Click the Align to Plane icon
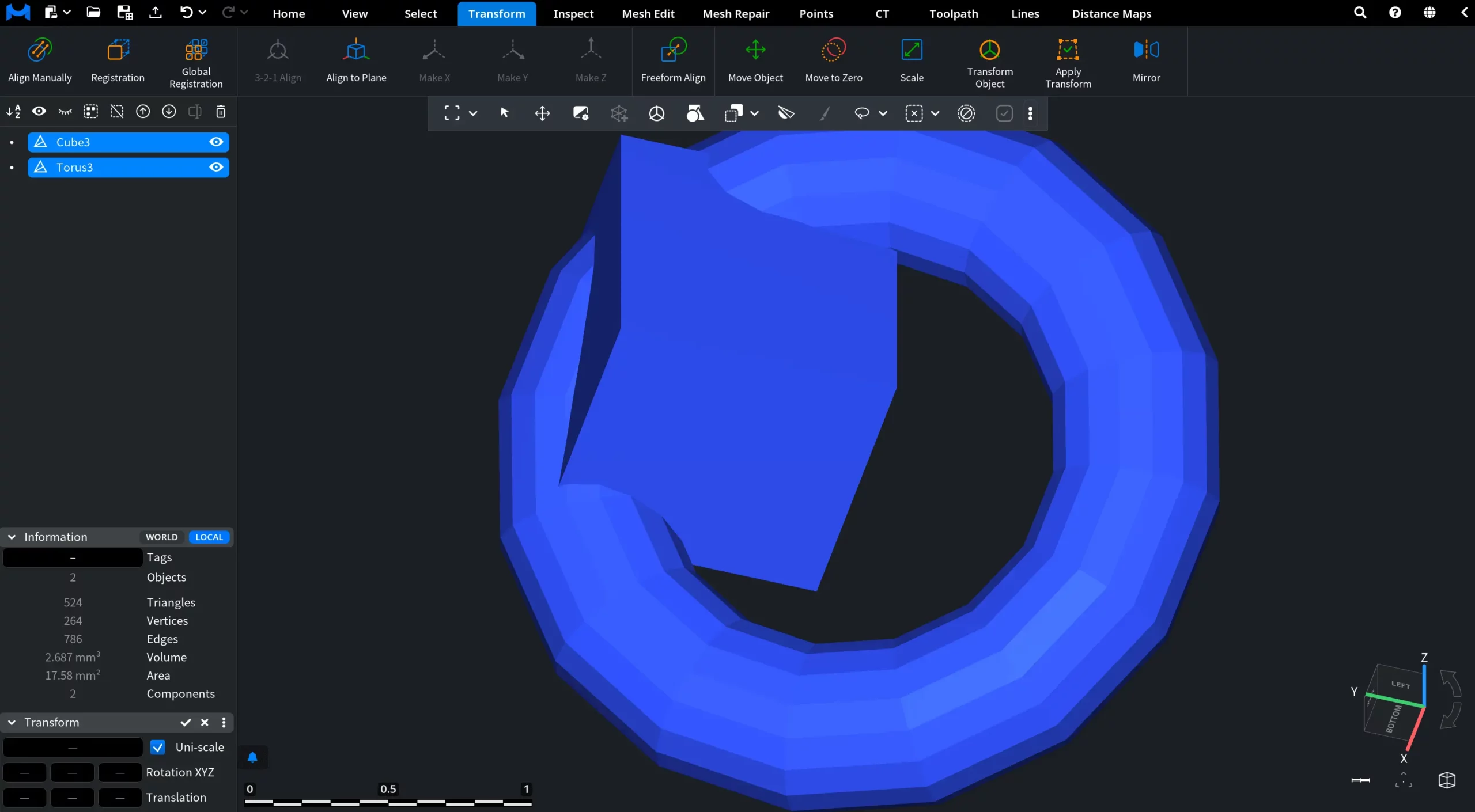This screenshot has height=812, width=1475. pos(356,50)
